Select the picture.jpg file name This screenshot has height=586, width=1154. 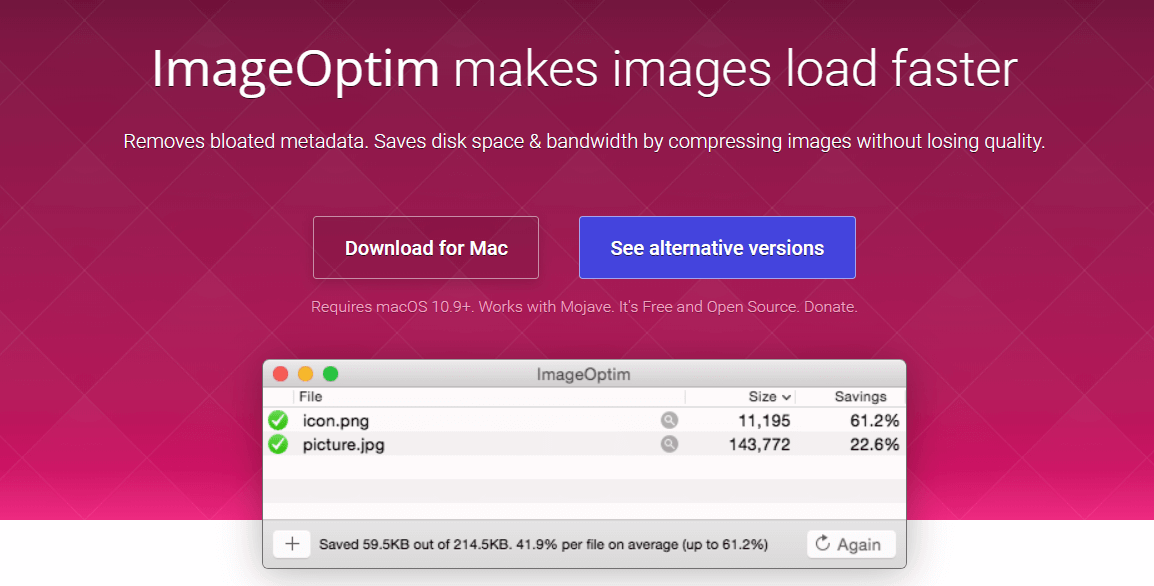tap(344, 445)
